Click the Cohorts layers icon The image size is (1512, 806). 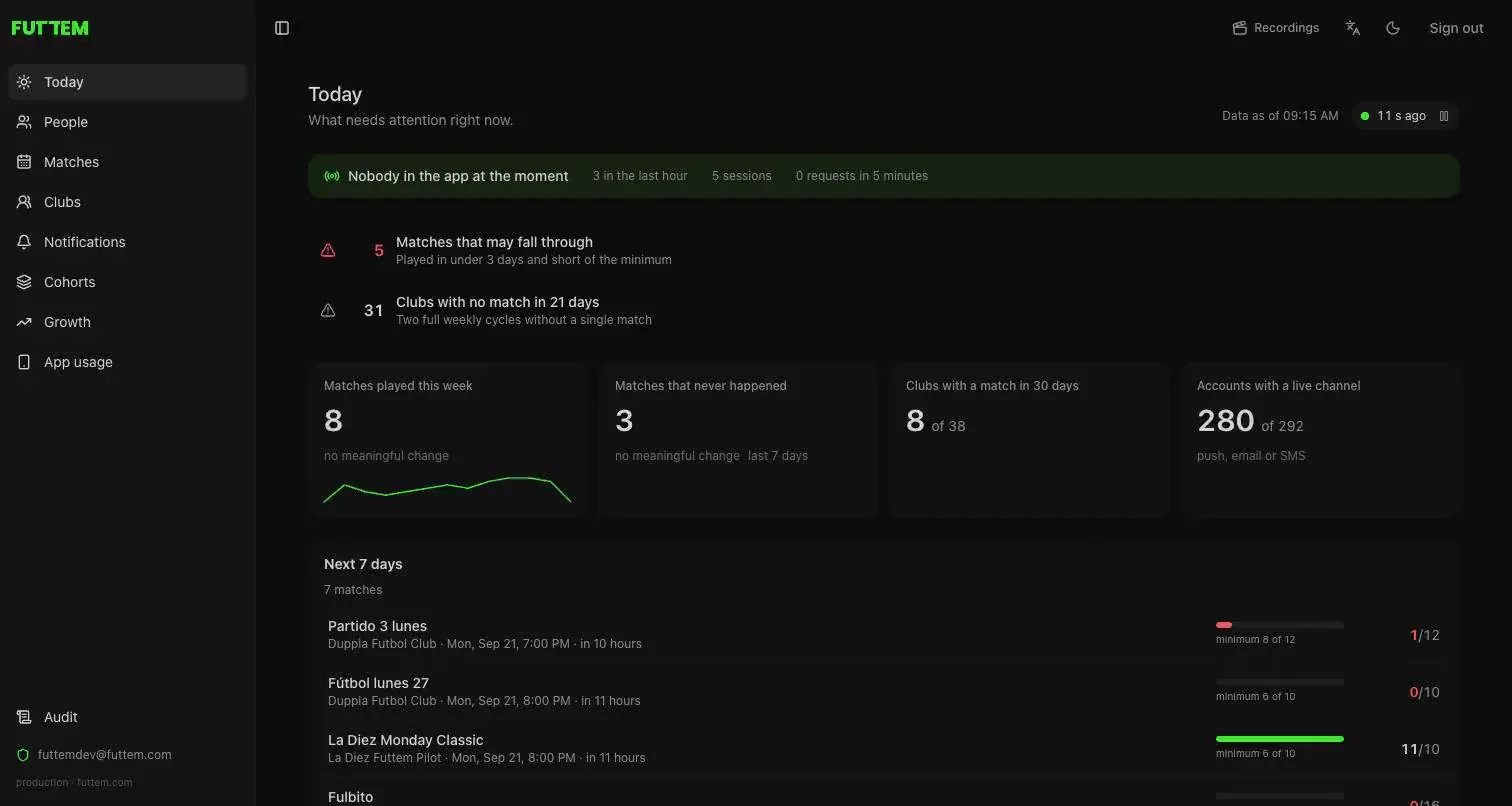(x=24, y=282)
